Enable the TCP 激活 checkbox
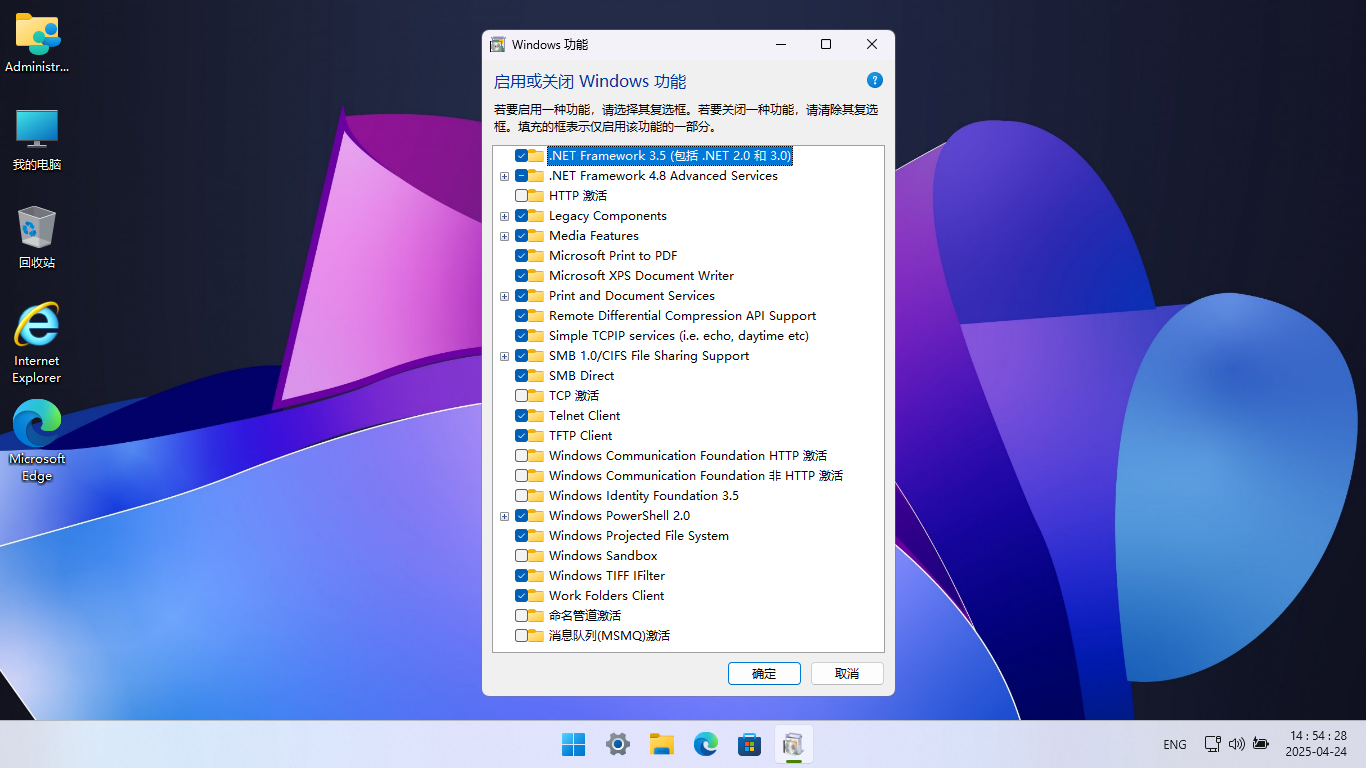This screenshot has height=768, width=1366. 521,396
